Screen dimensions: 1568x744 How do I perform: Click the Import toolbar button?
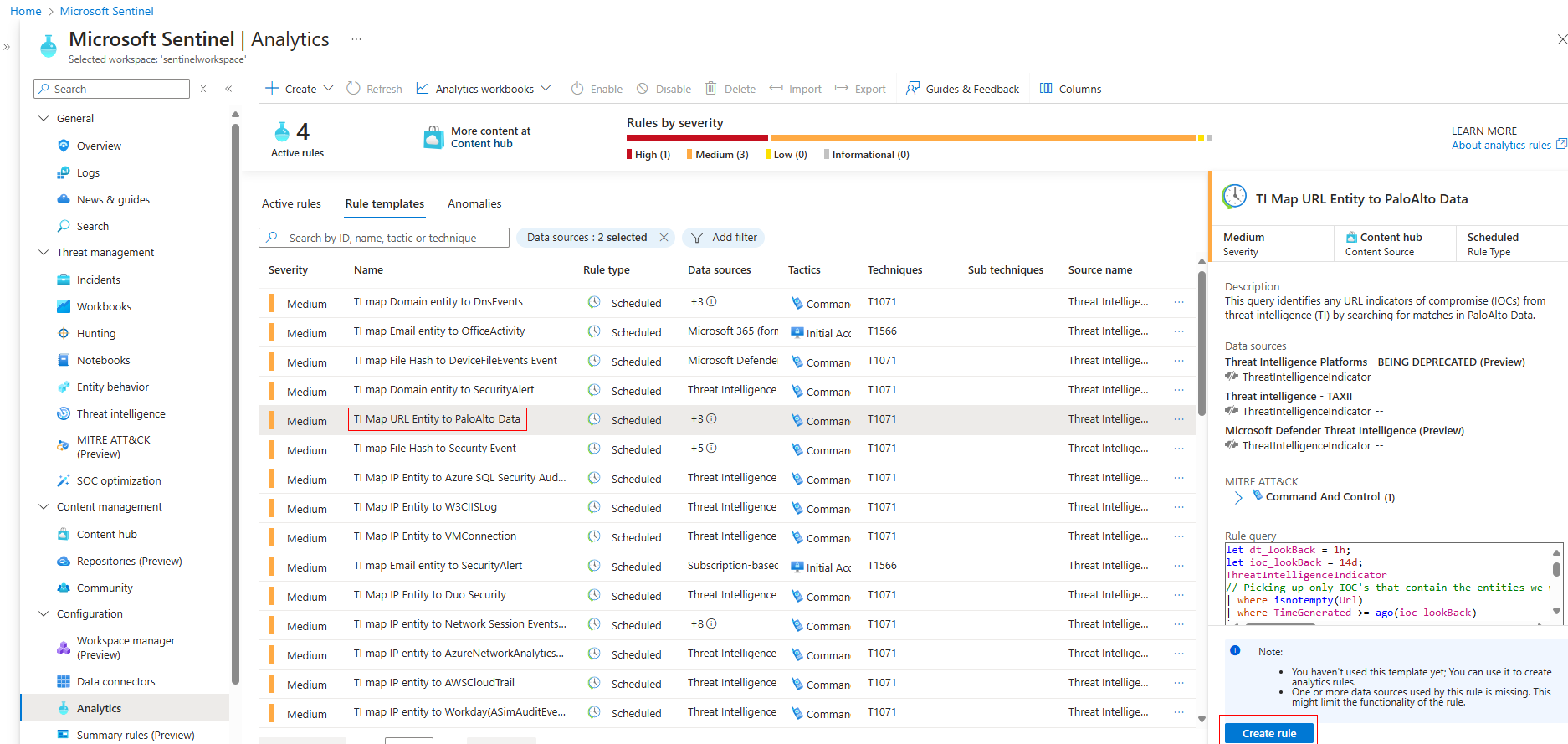(796, 89)
